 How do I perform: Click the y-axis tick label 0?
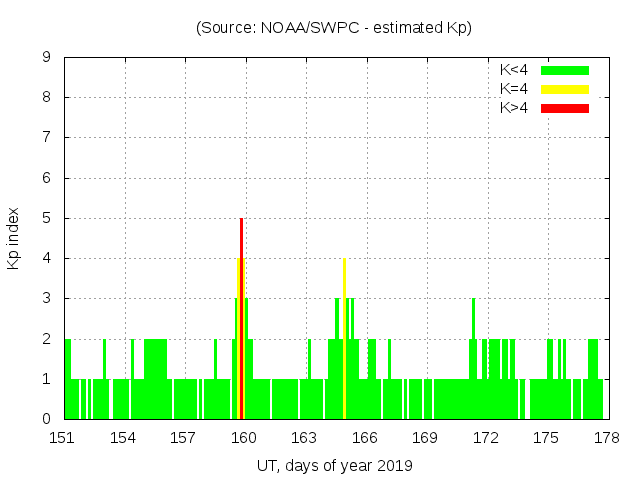click(46, 419)
